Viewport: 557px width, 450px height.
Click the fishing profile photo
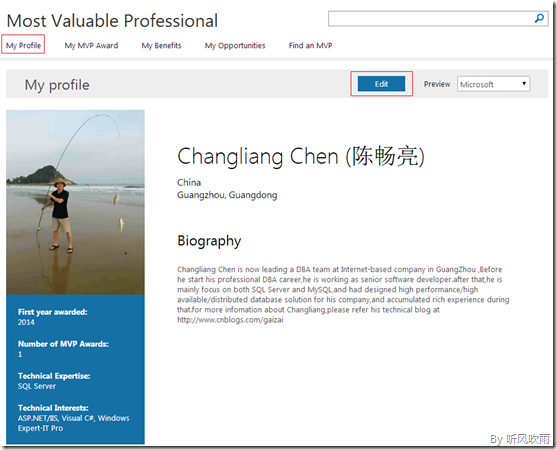[75, 202]
